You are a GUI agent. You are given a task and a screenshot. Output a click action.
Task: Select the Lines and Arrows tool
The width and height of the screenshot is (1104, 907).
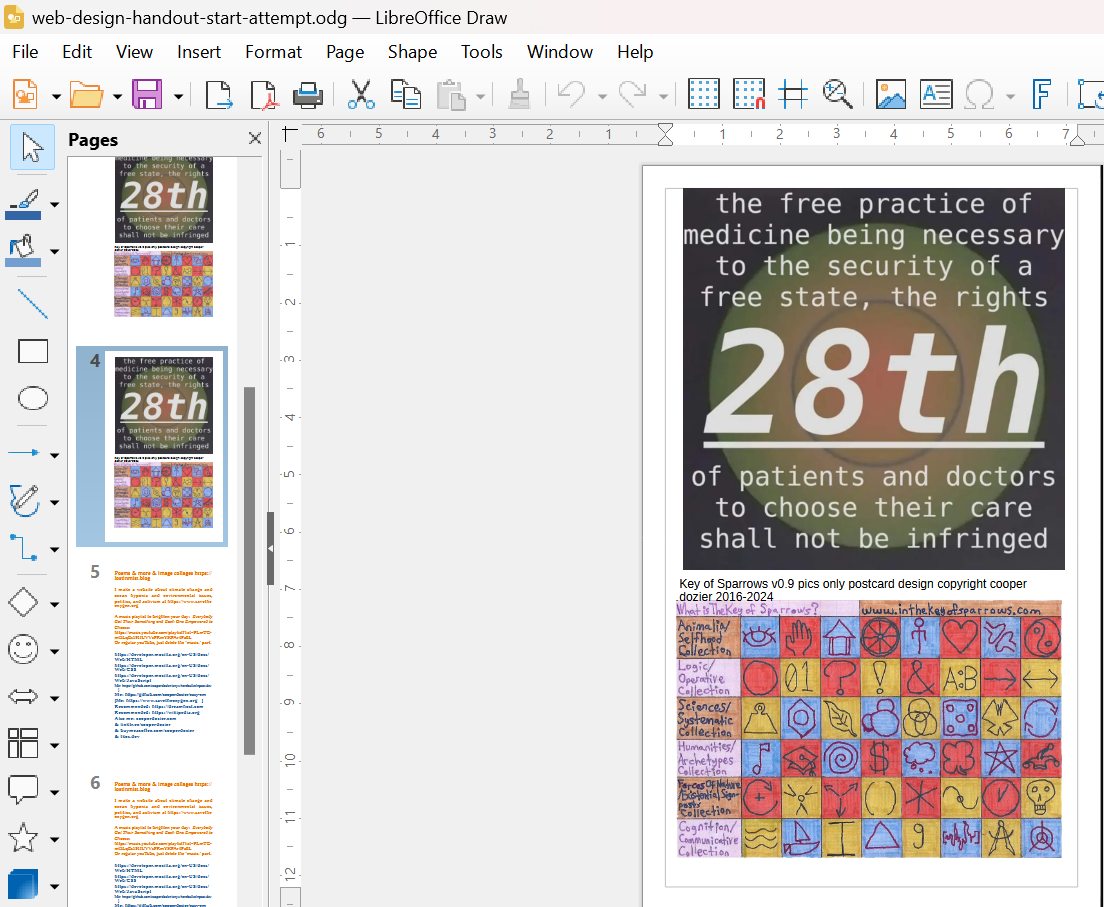pyautogui.click(x=24, y=453)
